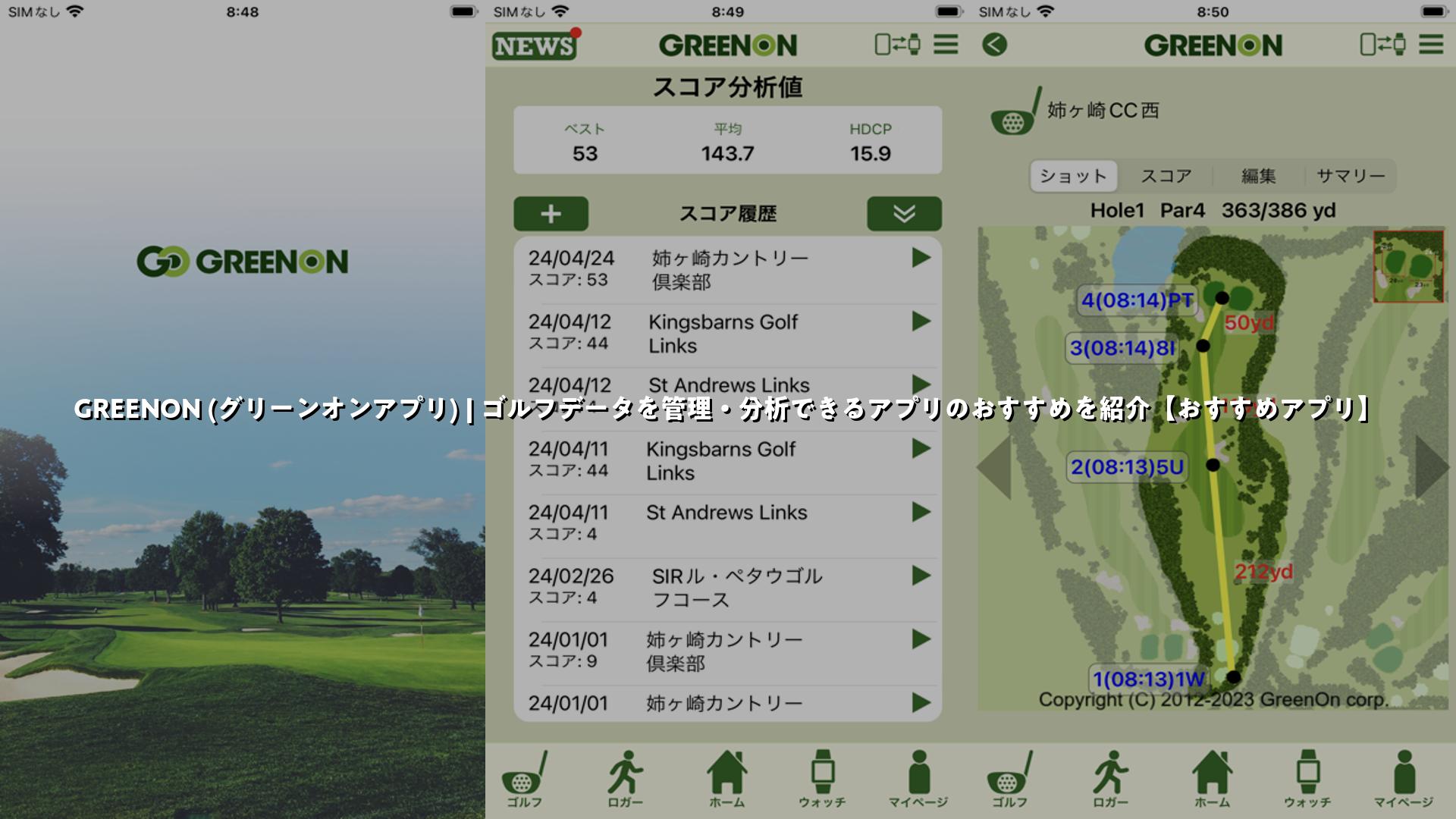Switch to スコア segment
This screenshot has width=1456, height=819.
click(1166, 176)
